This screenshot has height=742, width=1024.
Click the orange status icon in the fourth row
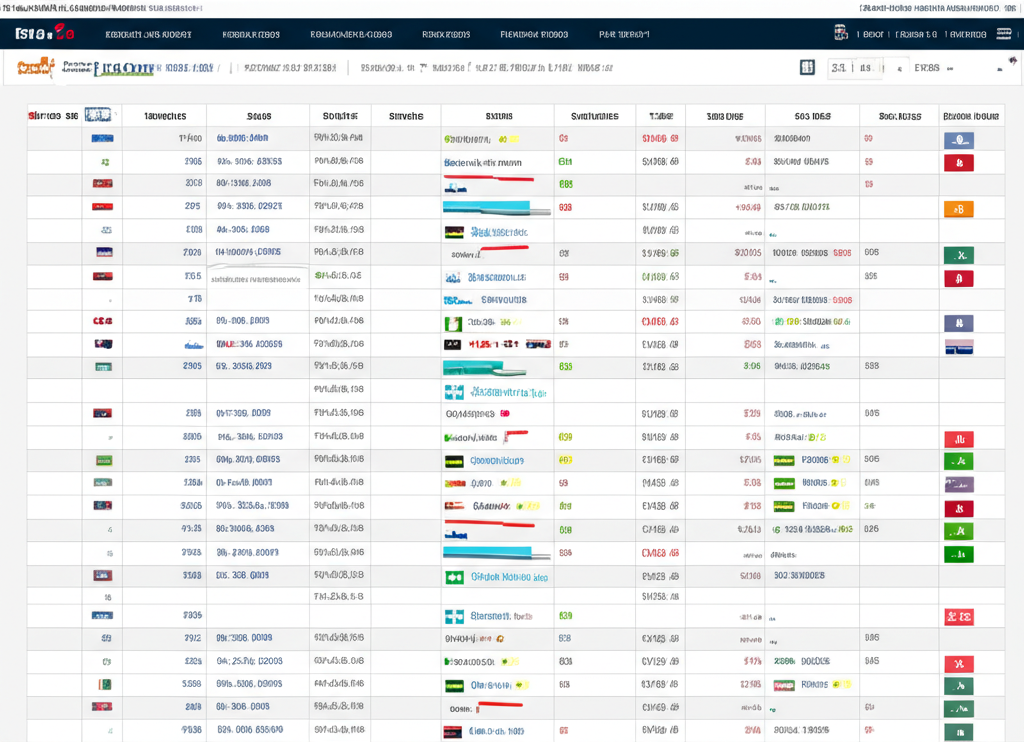(x=957, y=207)
